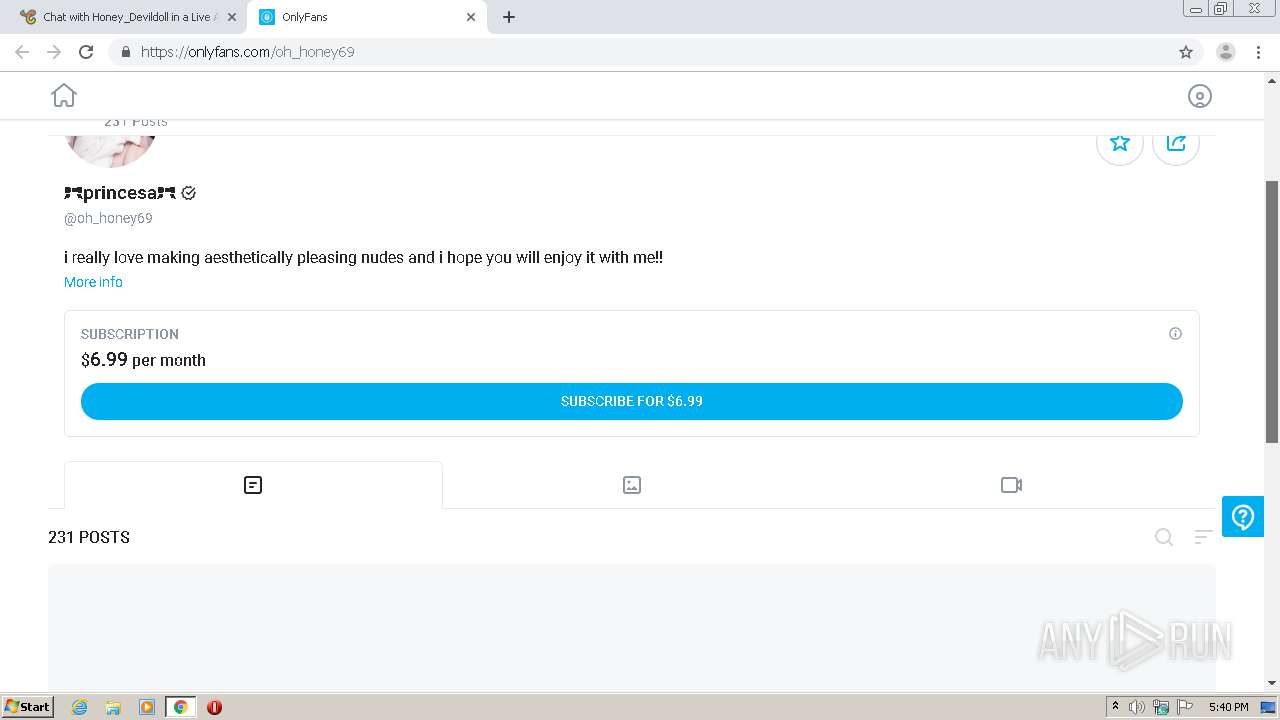Open Action Center flag icon

(1185, 707)
